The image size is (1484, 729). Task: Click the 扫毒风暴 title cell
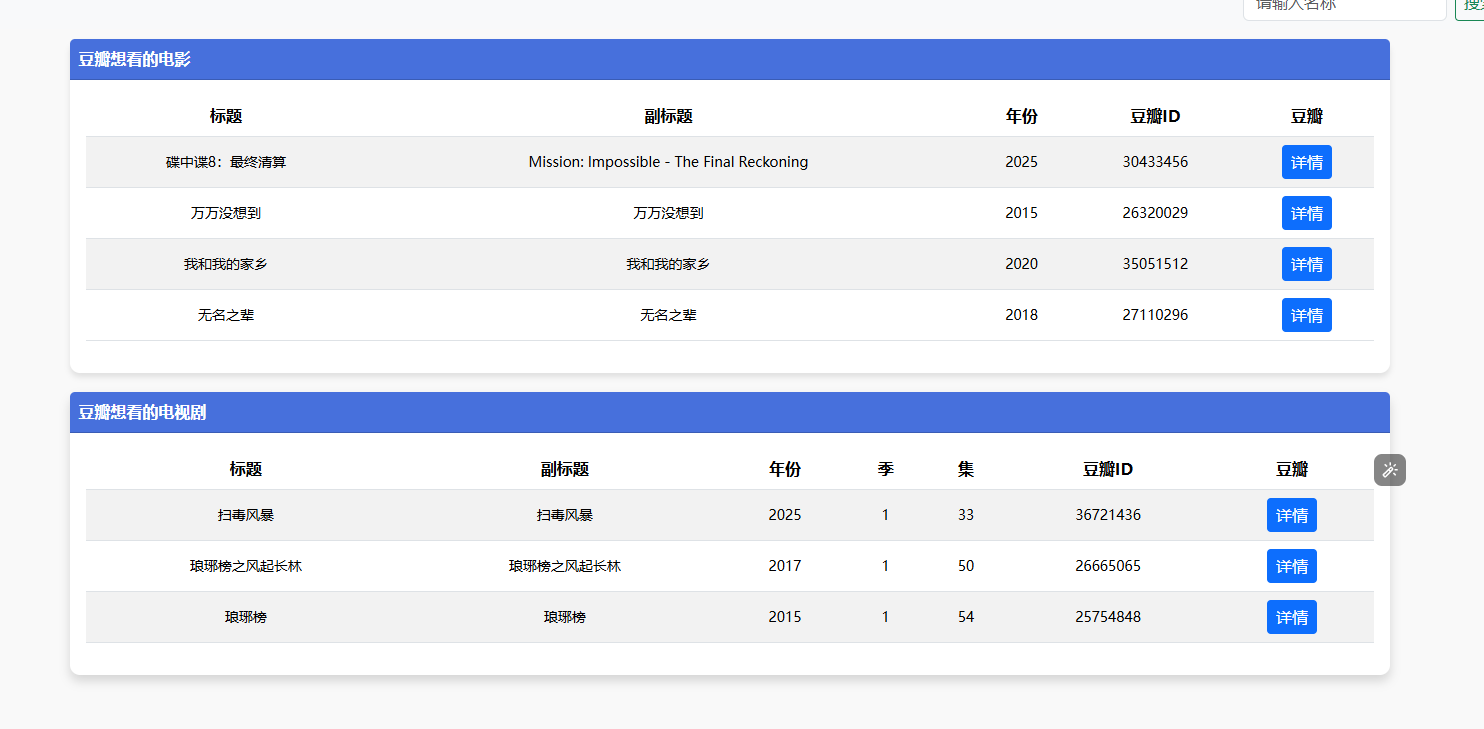coord(246,515)
